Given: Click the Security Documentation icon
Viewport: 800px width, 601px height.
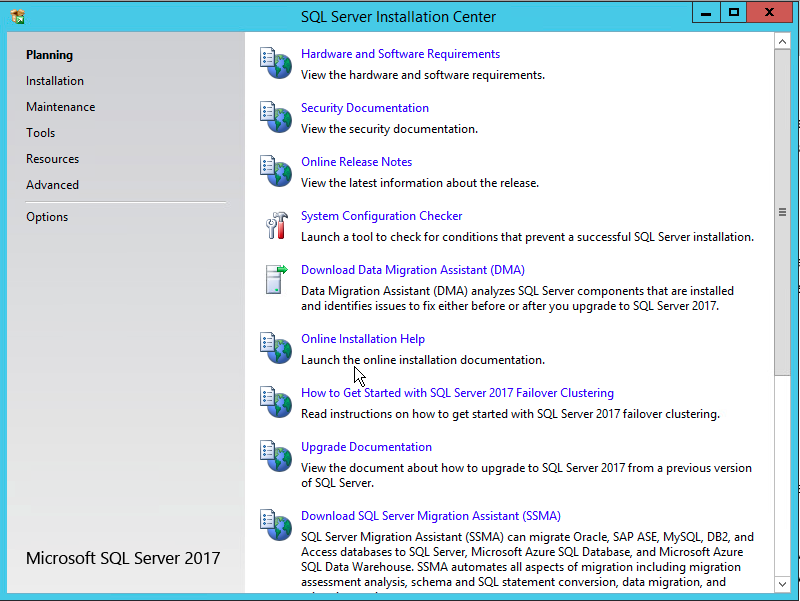Looking at the screenshot, I should click(x=275, y=117).
